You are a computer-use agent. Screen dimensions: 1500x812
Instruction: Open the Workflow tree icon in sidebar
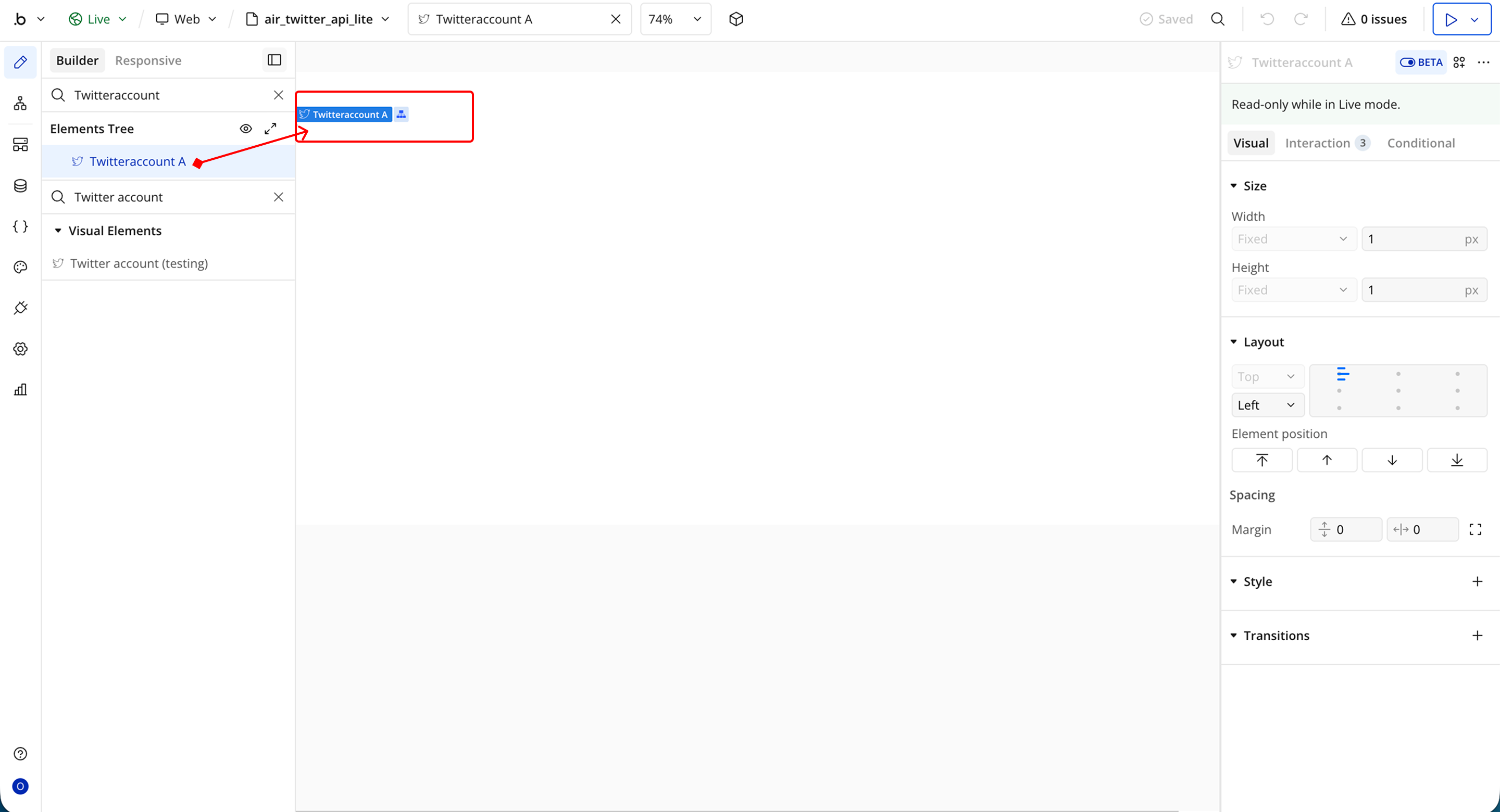pos(20,104)
